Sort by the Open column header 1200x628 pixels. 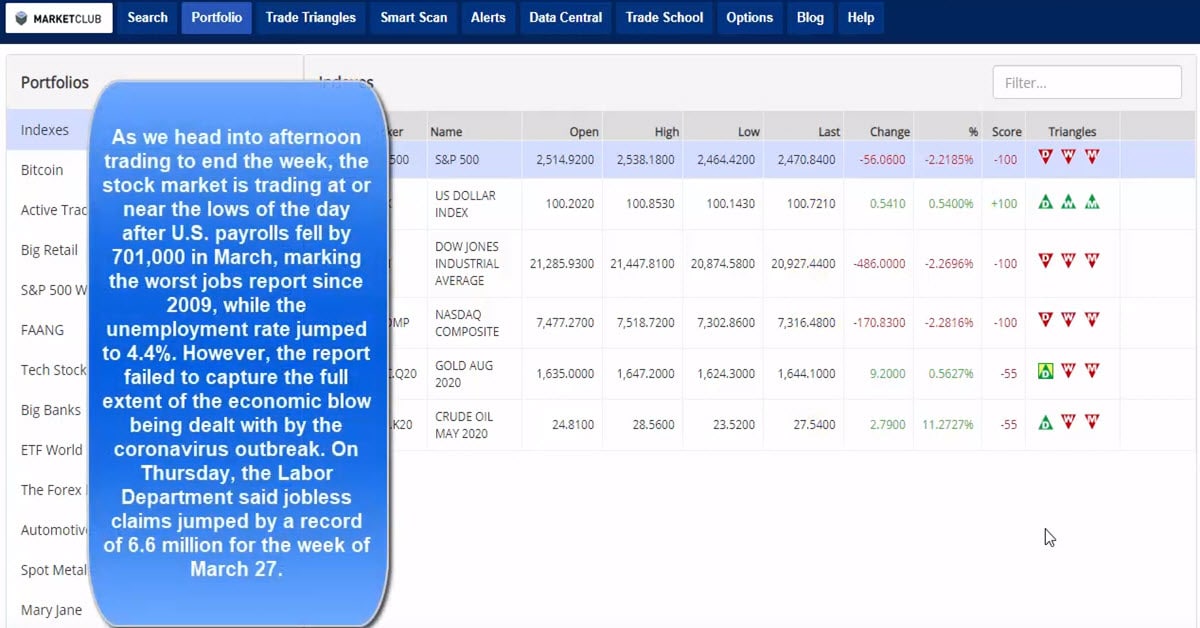584,132
